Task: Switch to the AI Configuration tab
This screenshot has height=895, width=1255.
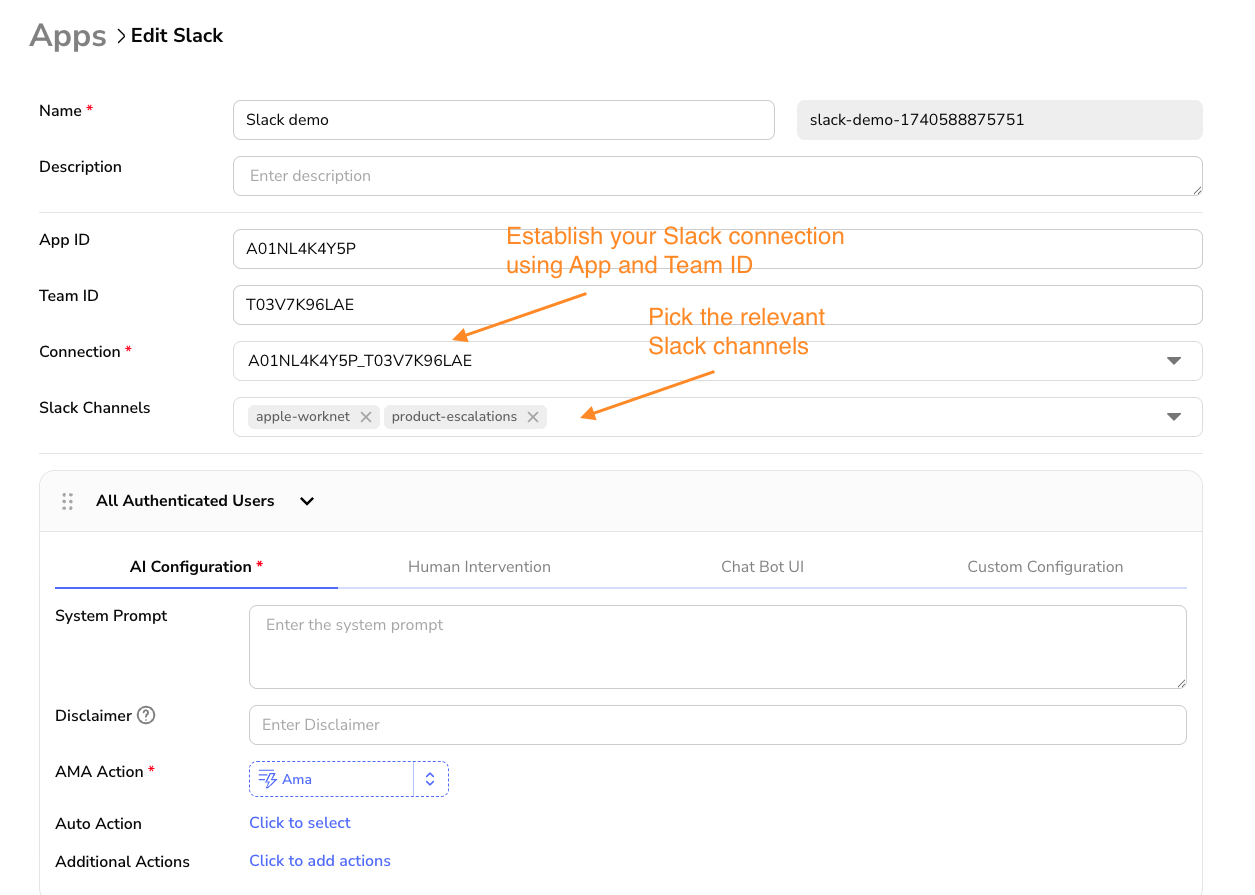Action: tap(196, 567)
